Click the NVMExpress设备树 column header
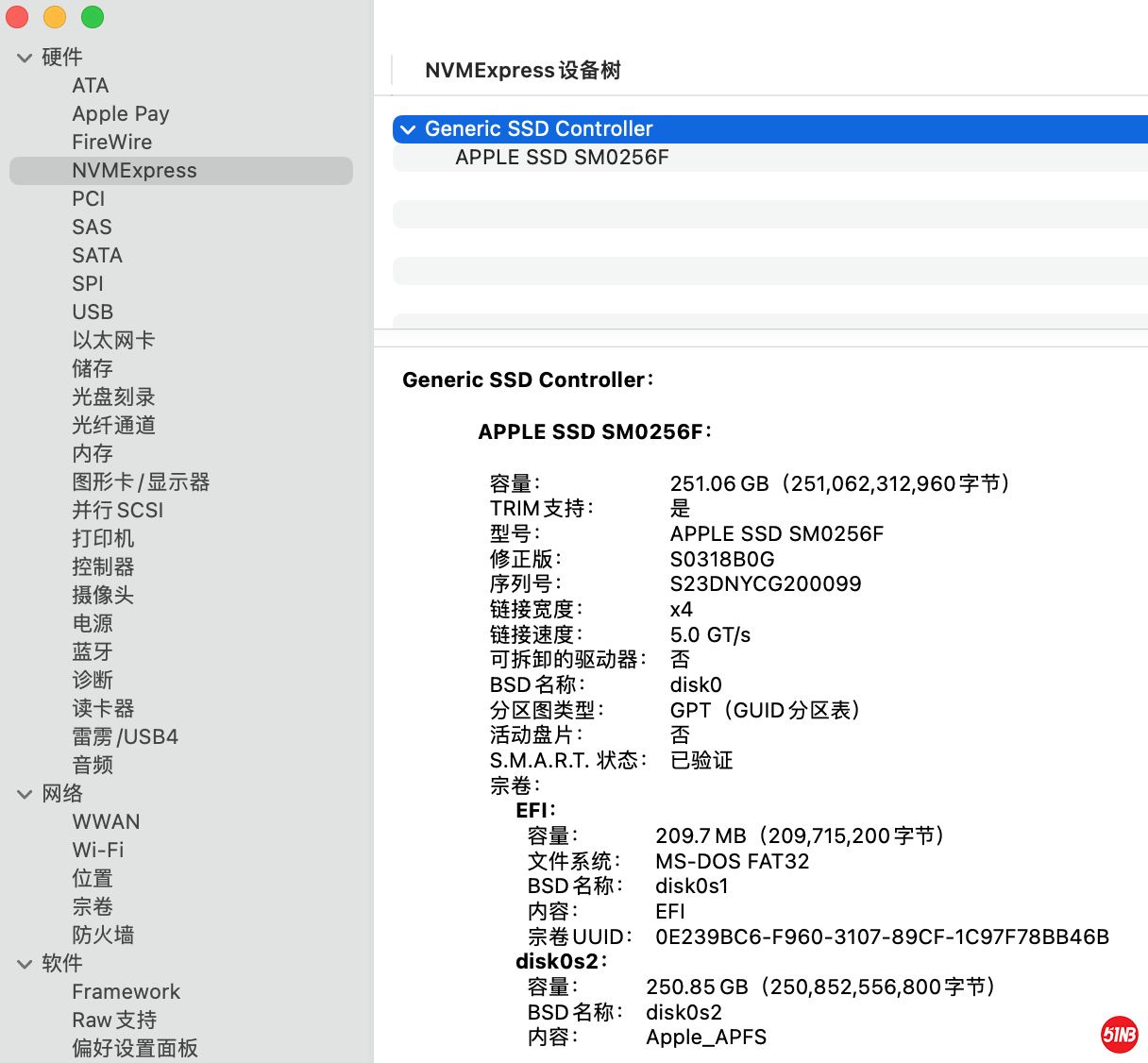 coord(523,71)
